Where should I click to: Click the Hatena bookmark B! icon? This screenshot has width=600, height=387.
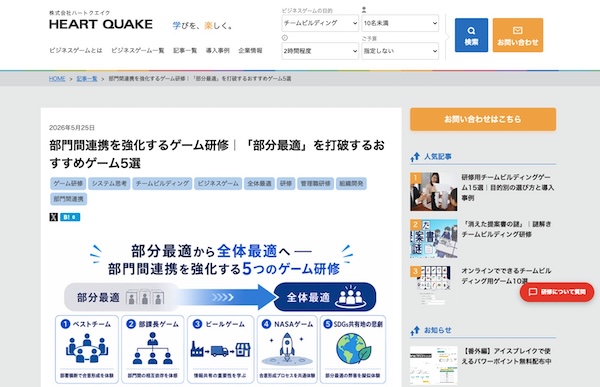tap(70, 217)
